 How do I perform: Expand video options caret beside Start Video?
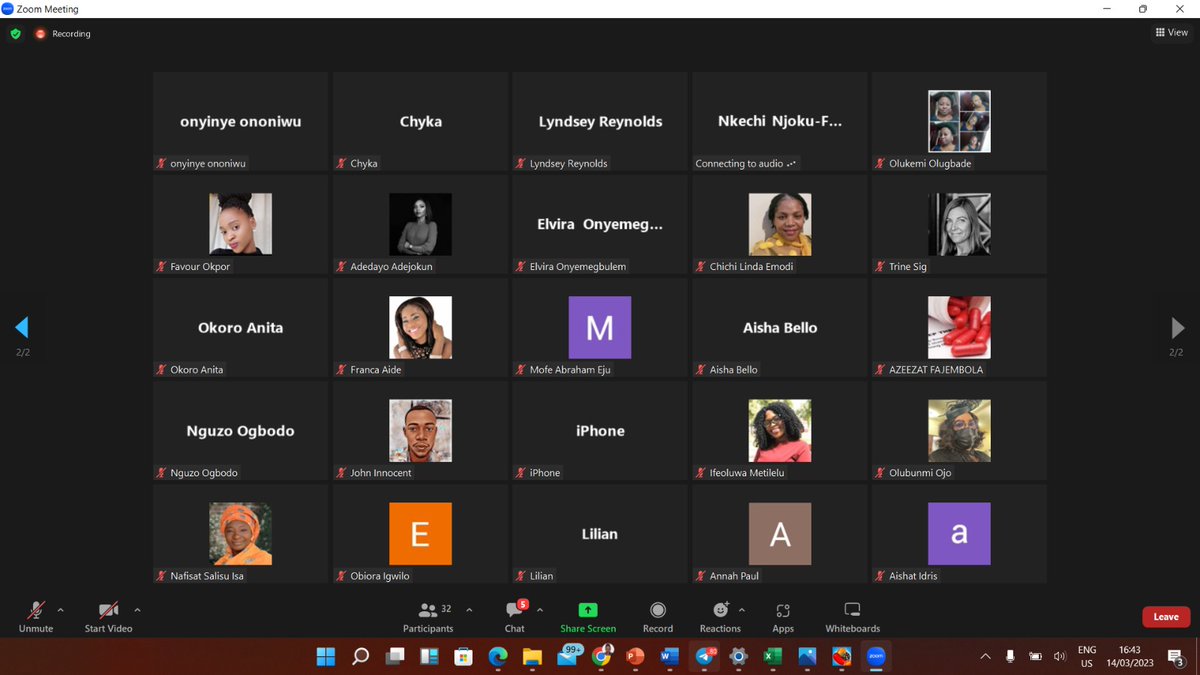point(137,609)
